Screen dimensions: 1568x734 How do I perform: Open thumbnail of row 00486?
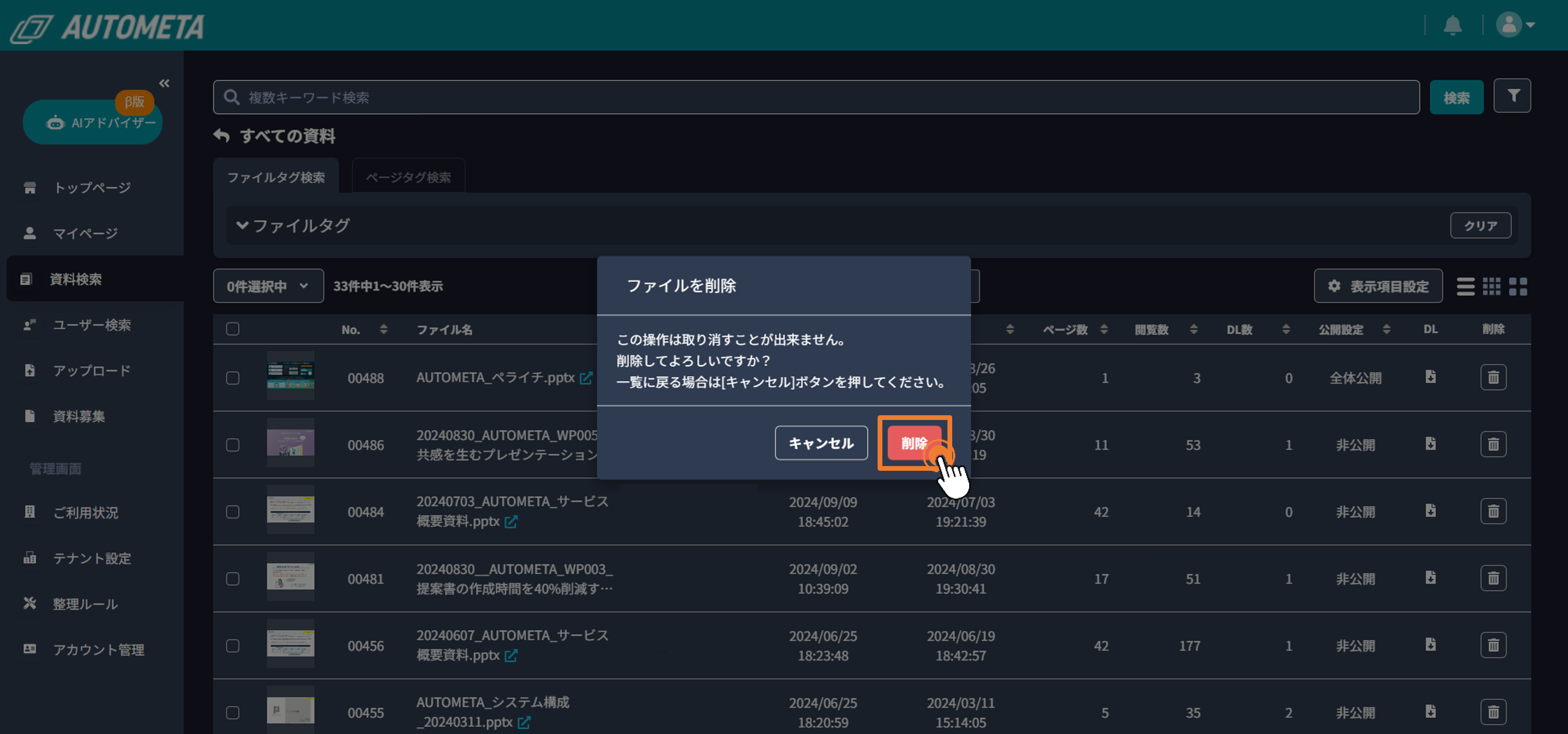point(290,442)
